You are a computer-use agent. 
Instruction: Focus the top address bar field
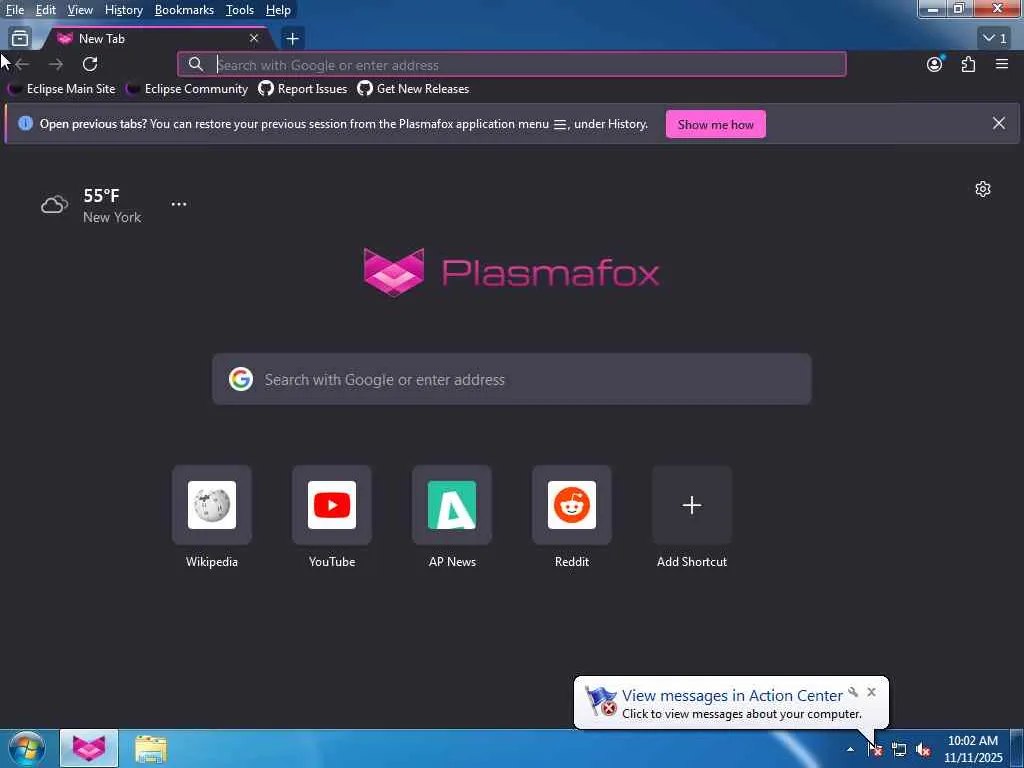click(x=512, y=65)
